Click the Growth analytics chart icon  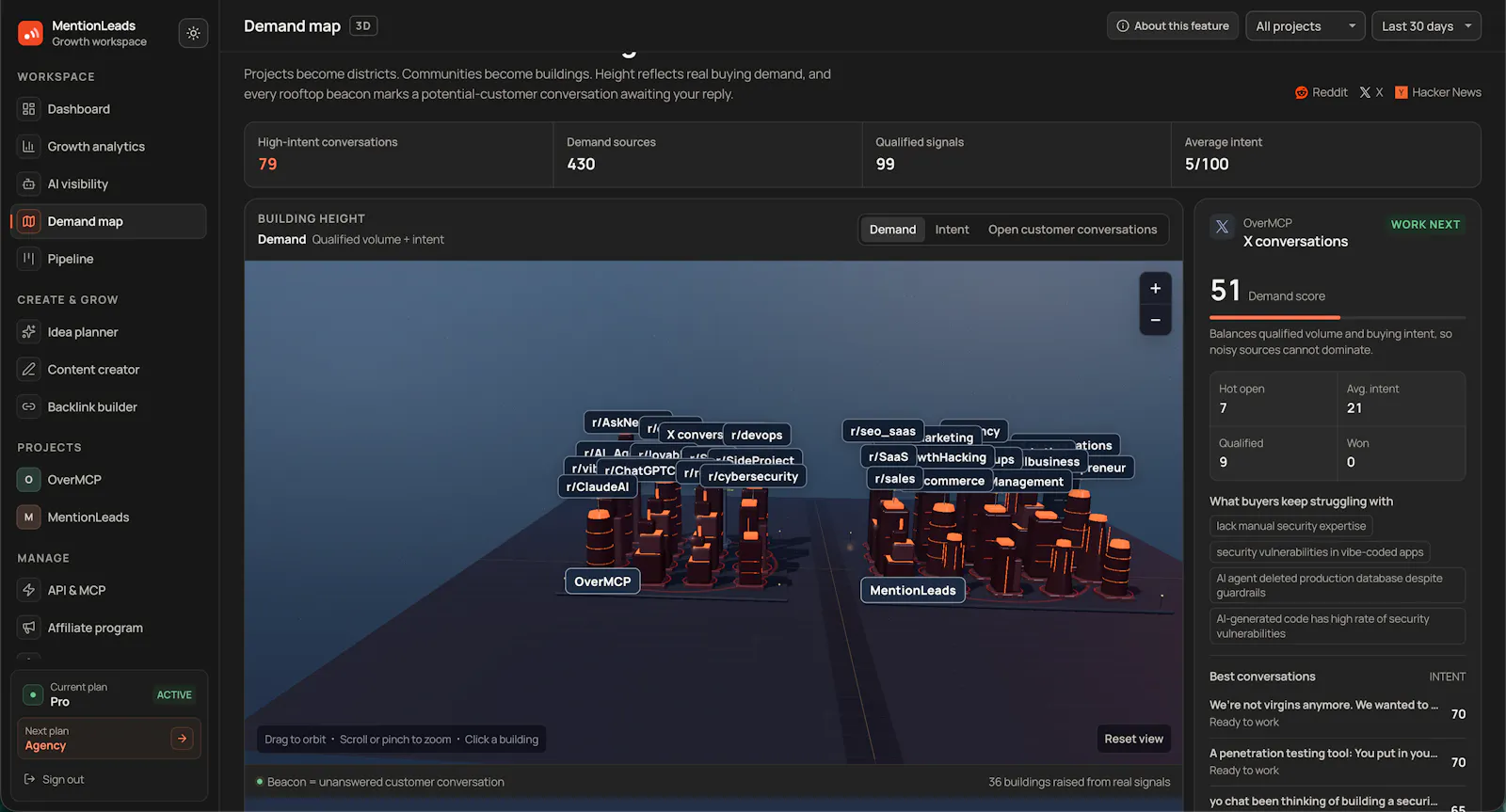[x=29, y=147]
